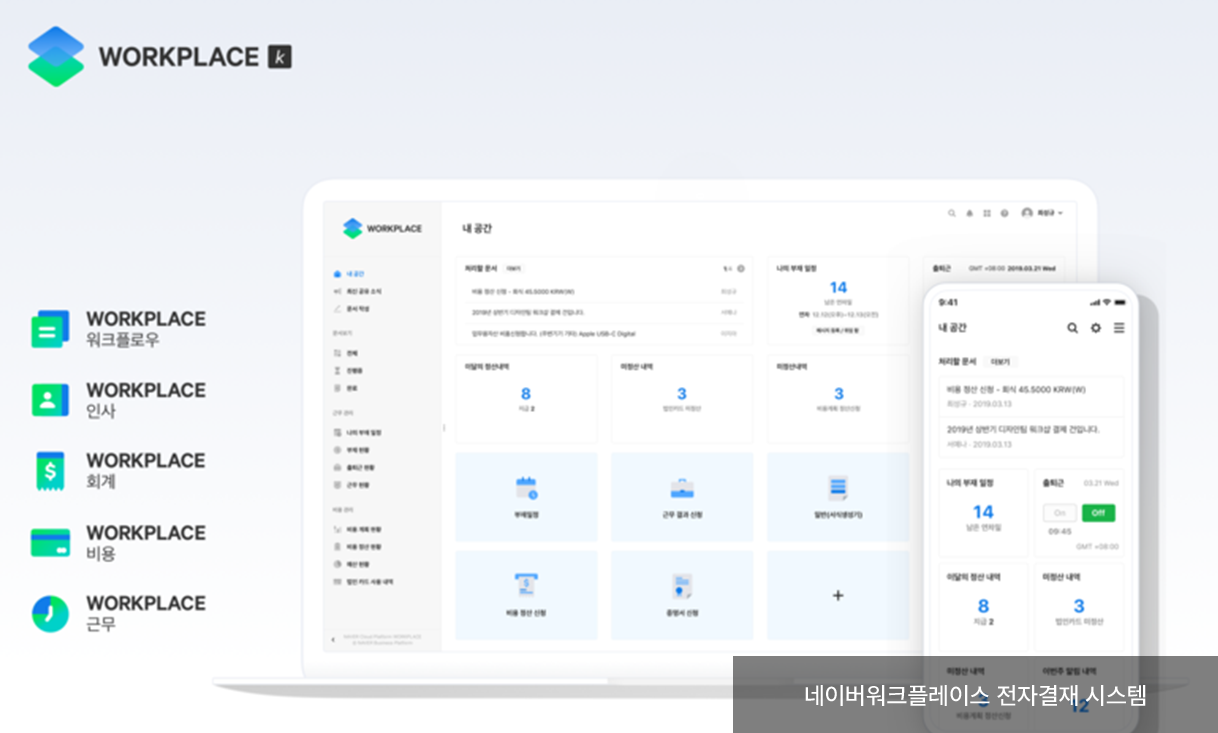Select 전체 in the laptop sidebar
The height and width of the screenshot is (733, 1218).
coord(346,353)
